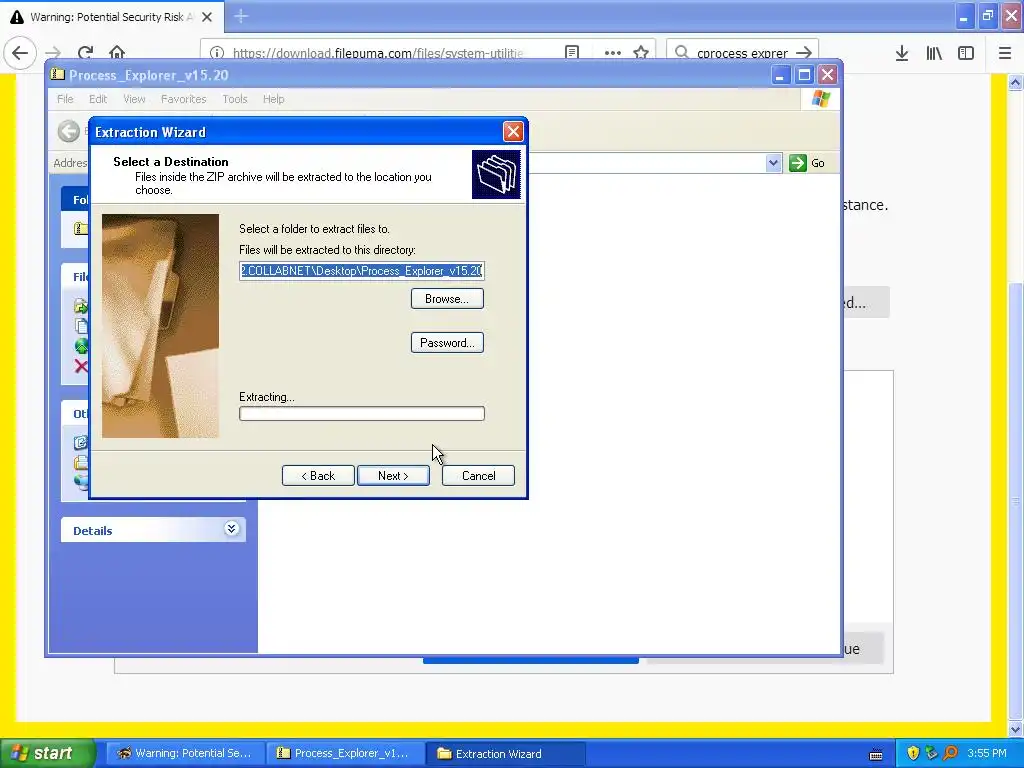Reload the Firefox page
Viewport: 1024px width, 768px height.
(85, 53)
